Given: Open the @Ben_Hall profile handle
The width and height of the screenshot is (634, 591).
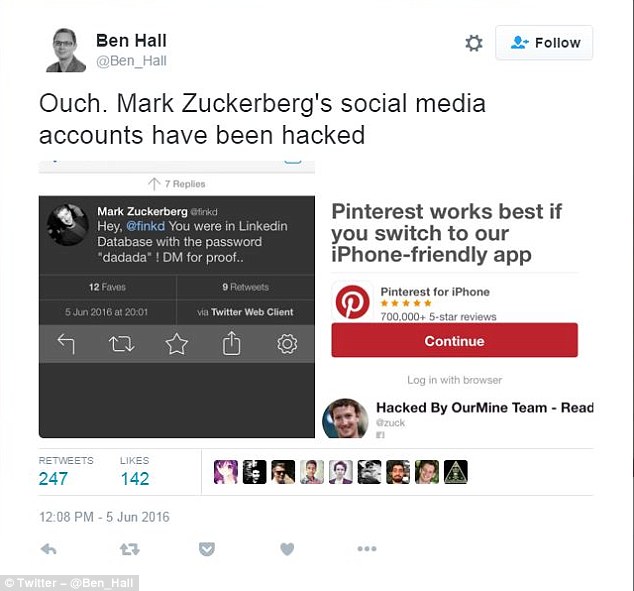Looking at the screenshot, I should coord(131,61).
